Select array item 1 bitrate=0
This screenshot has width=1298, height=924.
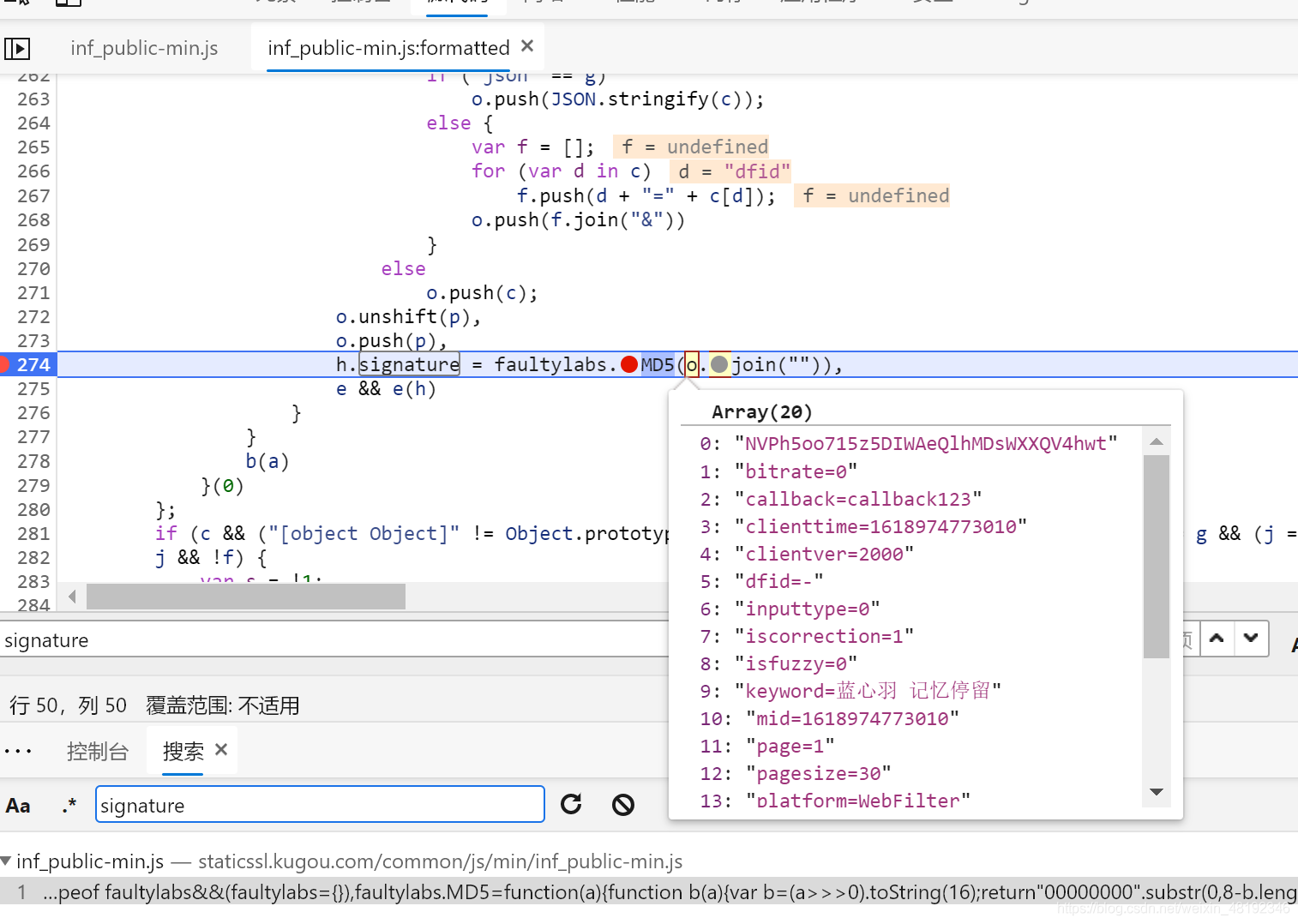click(x=796, y=471)
